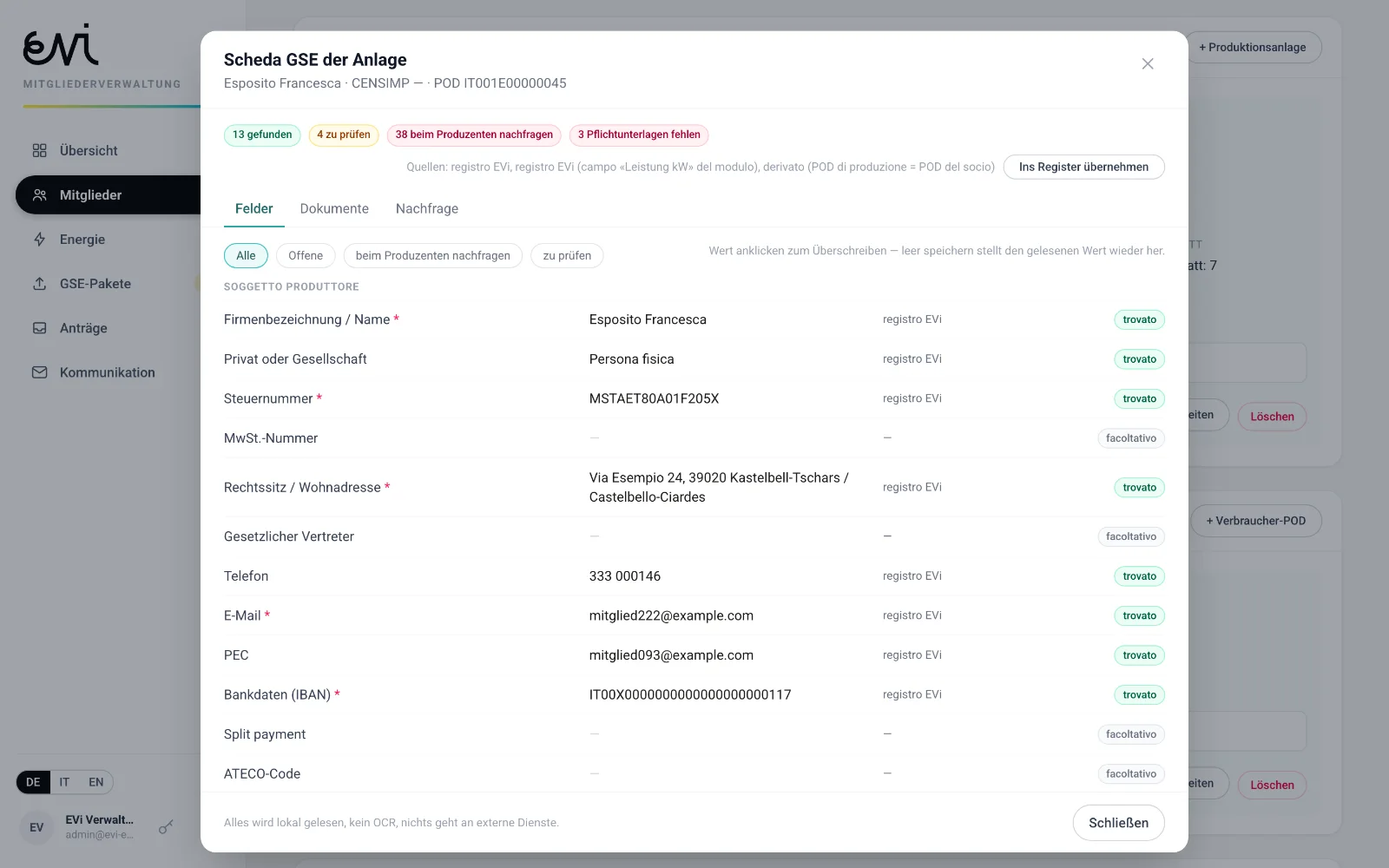Click the value Esposito Francesca to overwrite
Viewport: 1389px width, 868px height.
(x=648, y=319)
